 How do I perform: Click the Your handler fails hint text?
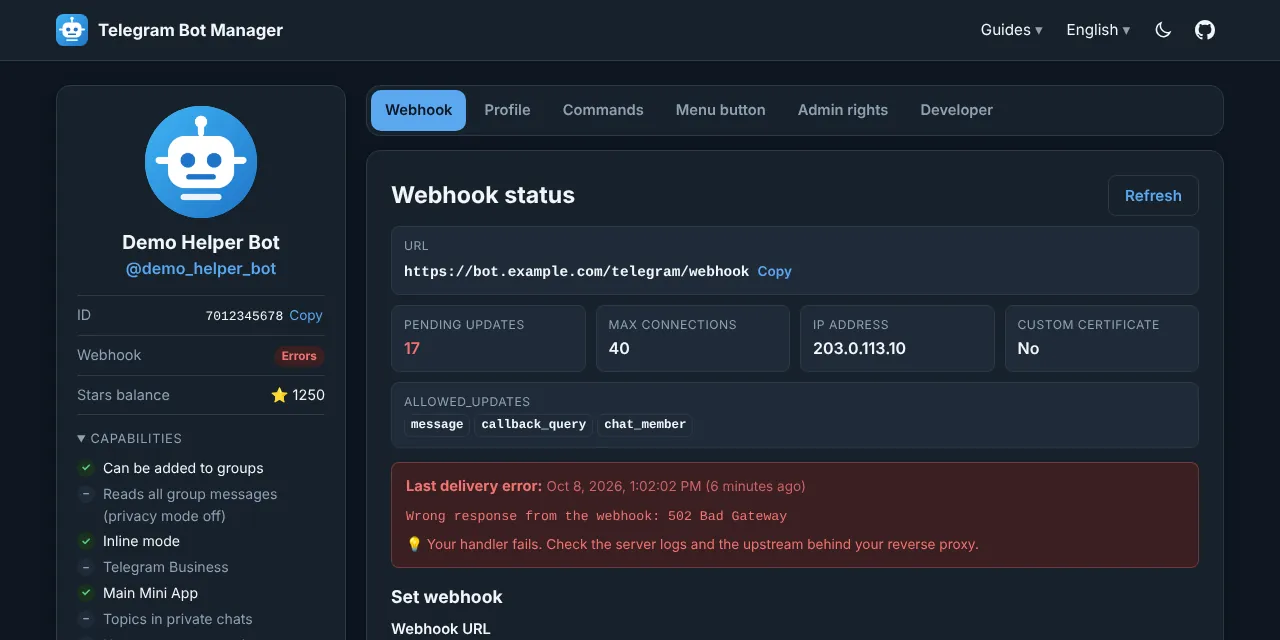[702, 545]
